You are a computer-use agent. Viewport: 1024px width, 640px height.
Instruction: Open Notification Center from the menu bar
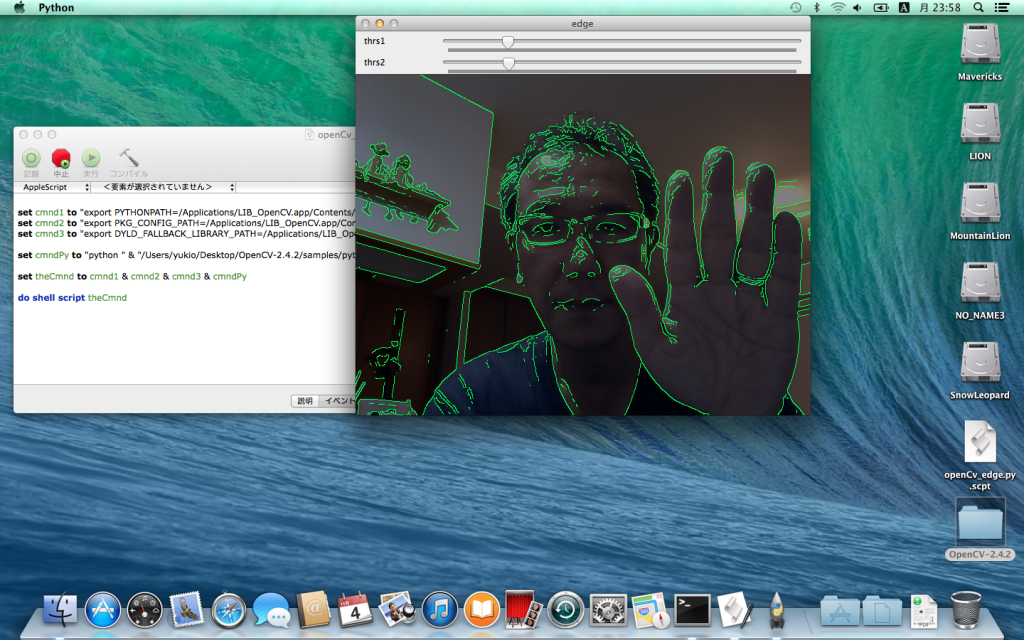1001,8
